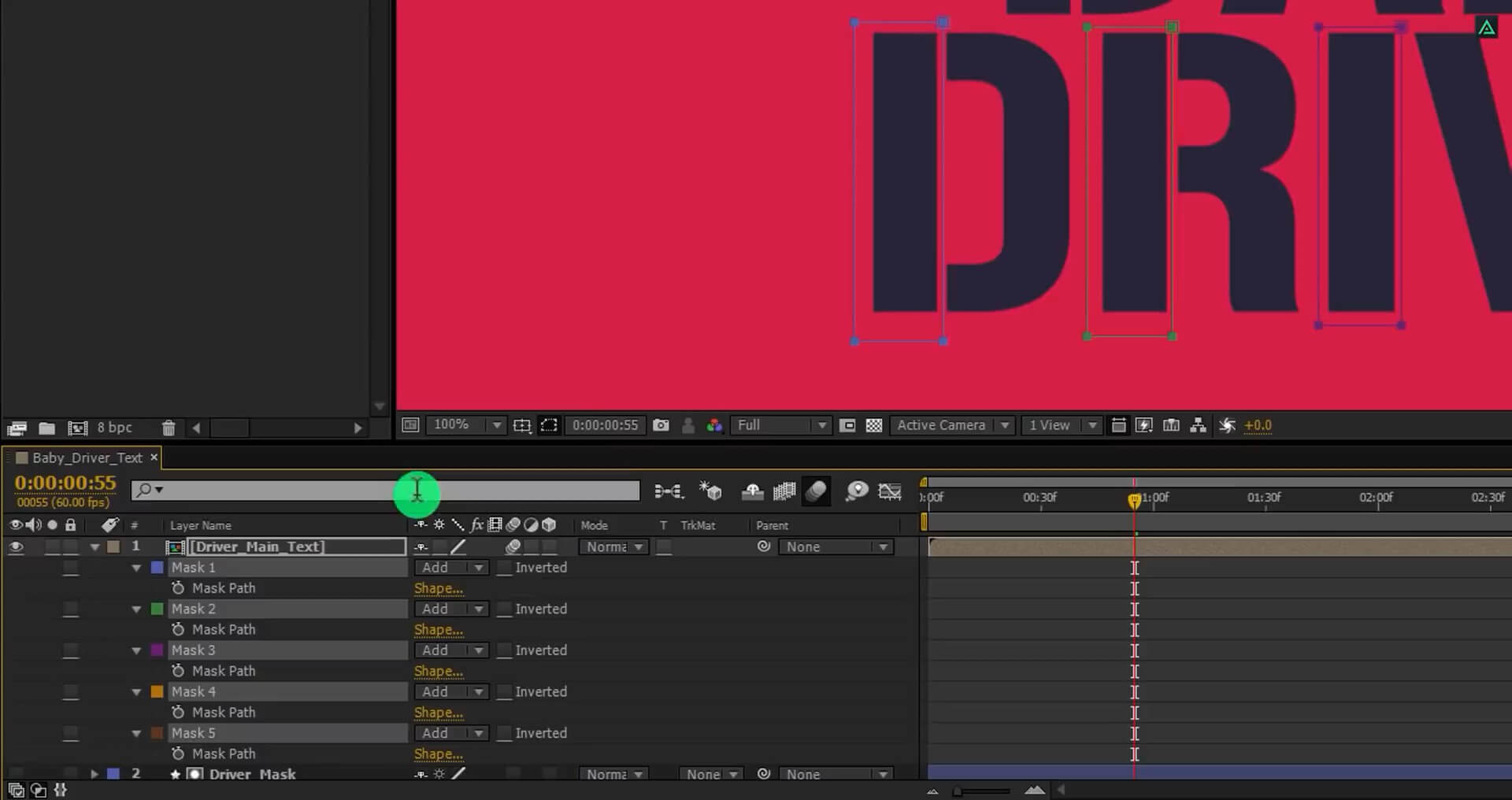Open Driver_Main_Text blending Mode dropdown
1512x800 pixels.
[x=613, y=546]
